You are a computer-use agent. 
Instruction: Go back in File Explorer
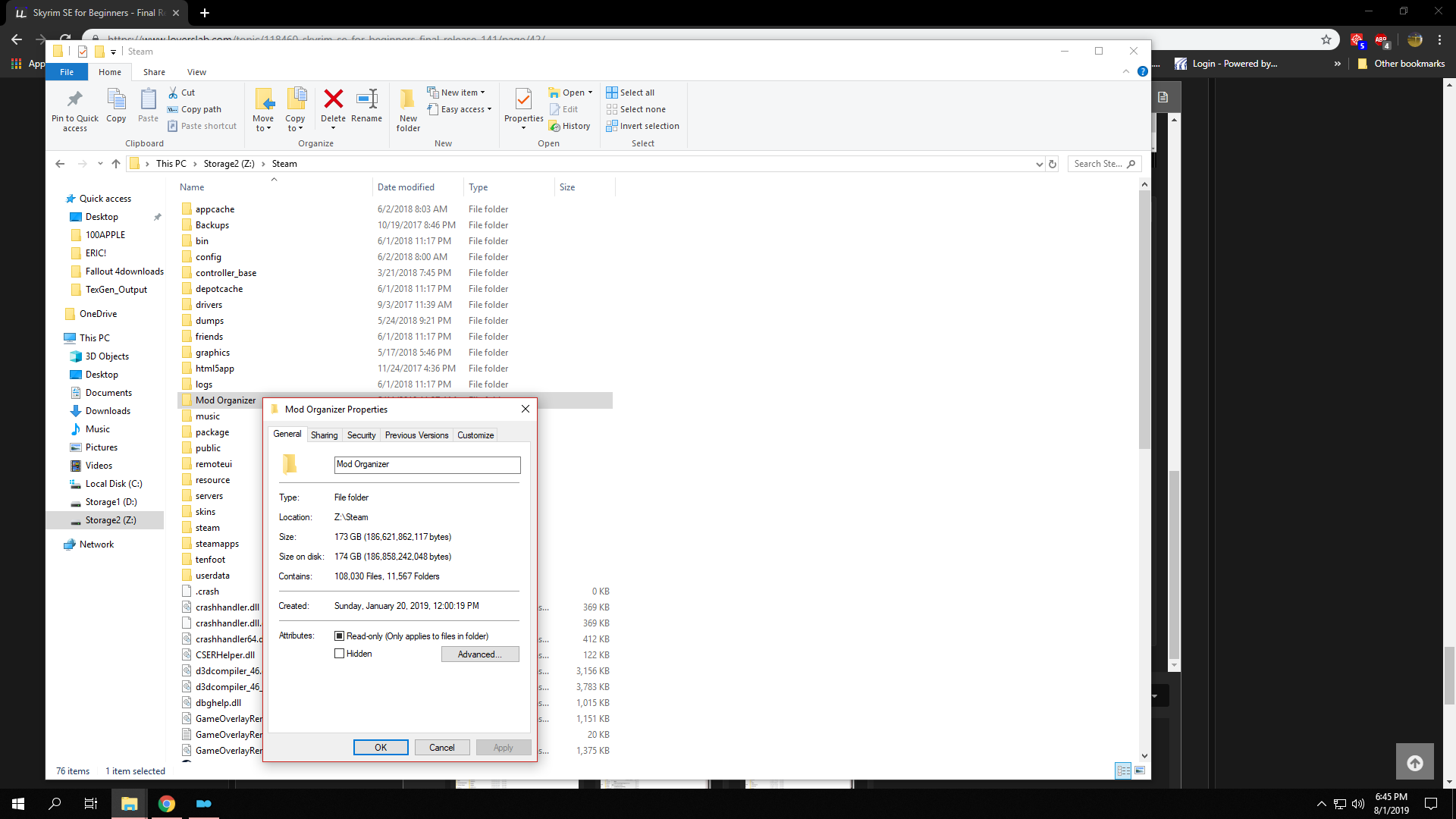[60, 164]
